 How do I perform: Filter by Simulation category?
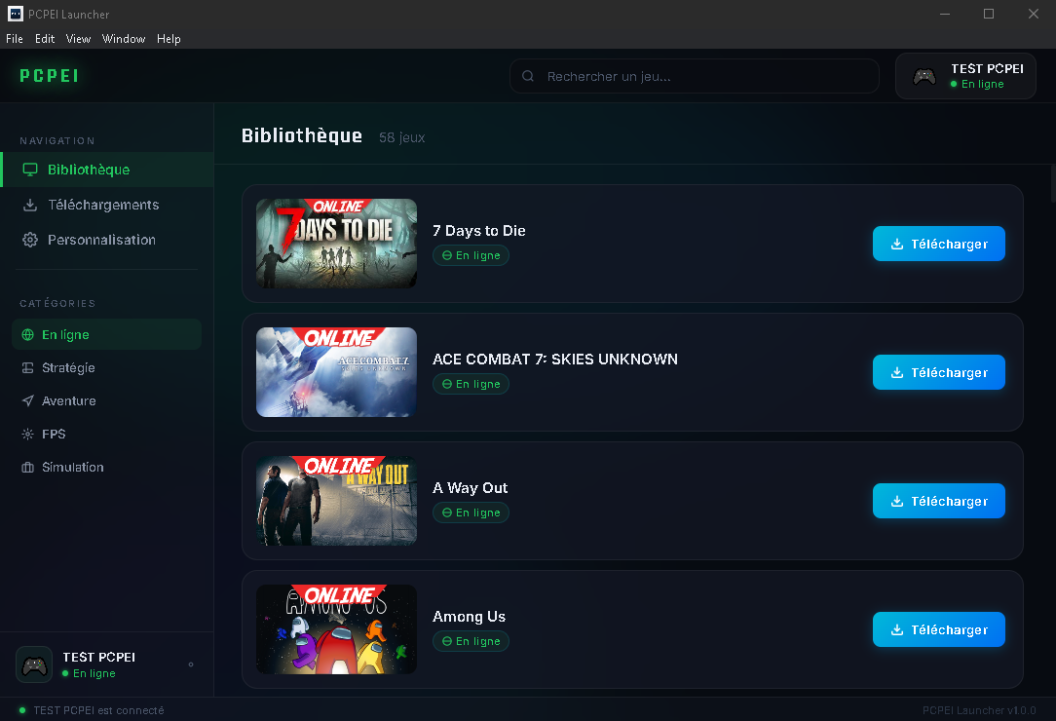tap(106, 467)
